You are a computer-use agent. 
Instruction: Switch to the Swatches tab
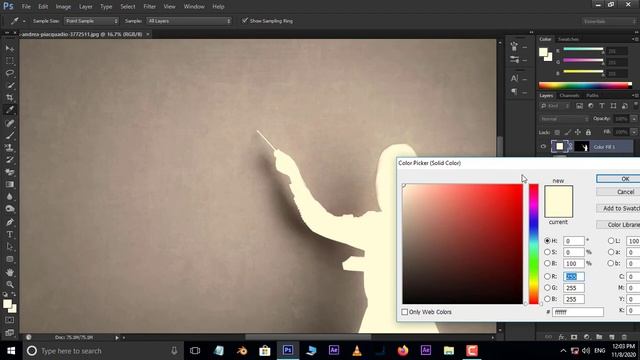coord(568,39)
